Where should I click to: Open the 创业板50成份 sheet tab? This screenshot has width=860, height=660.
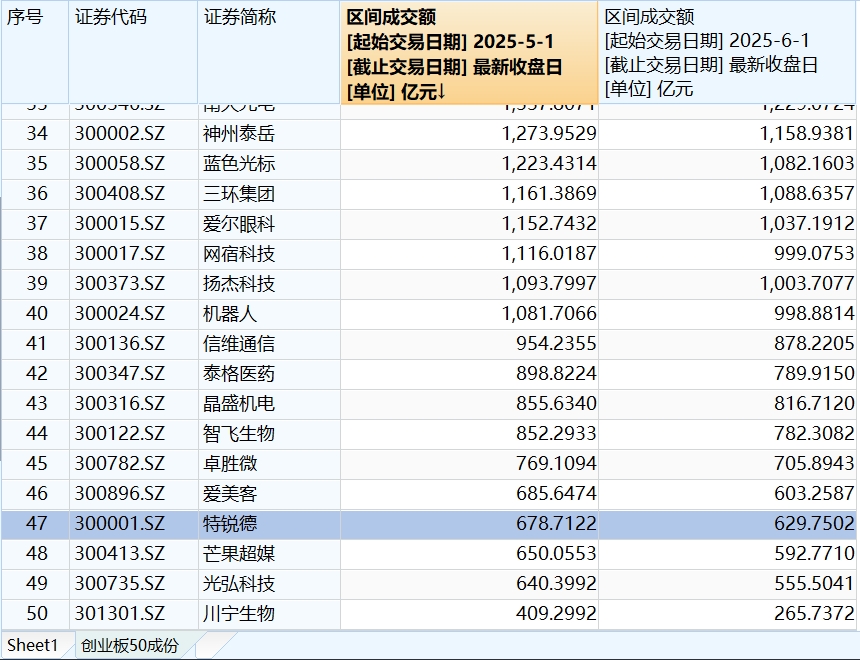(x=130, y=645)
